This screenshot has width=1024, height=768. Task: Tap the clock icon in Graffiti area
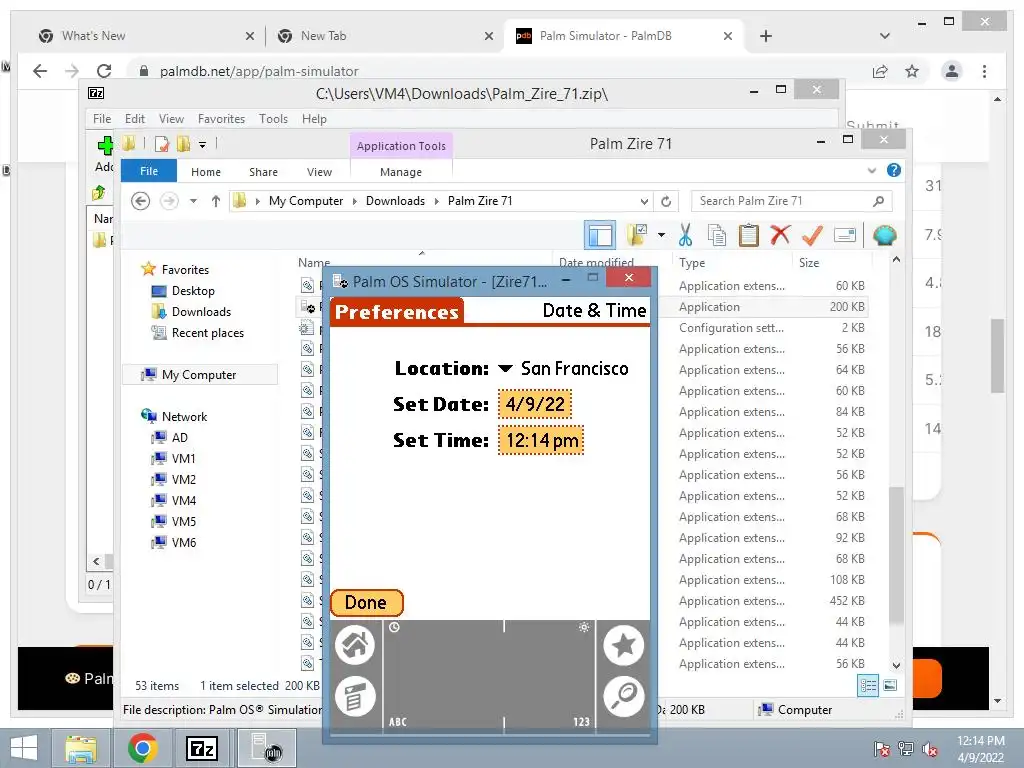[x=394, y=628]
